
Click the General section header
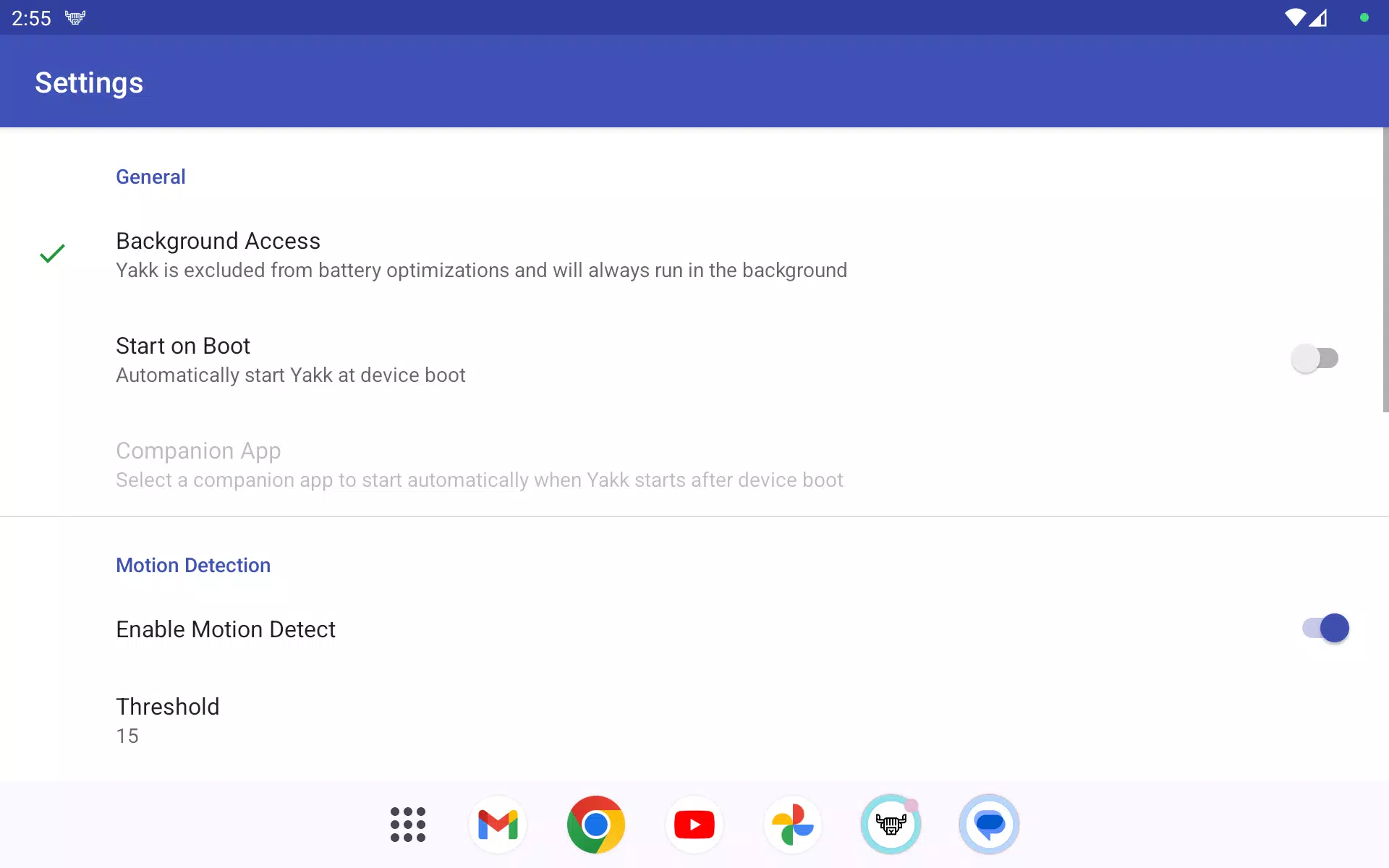coord(150,176)
